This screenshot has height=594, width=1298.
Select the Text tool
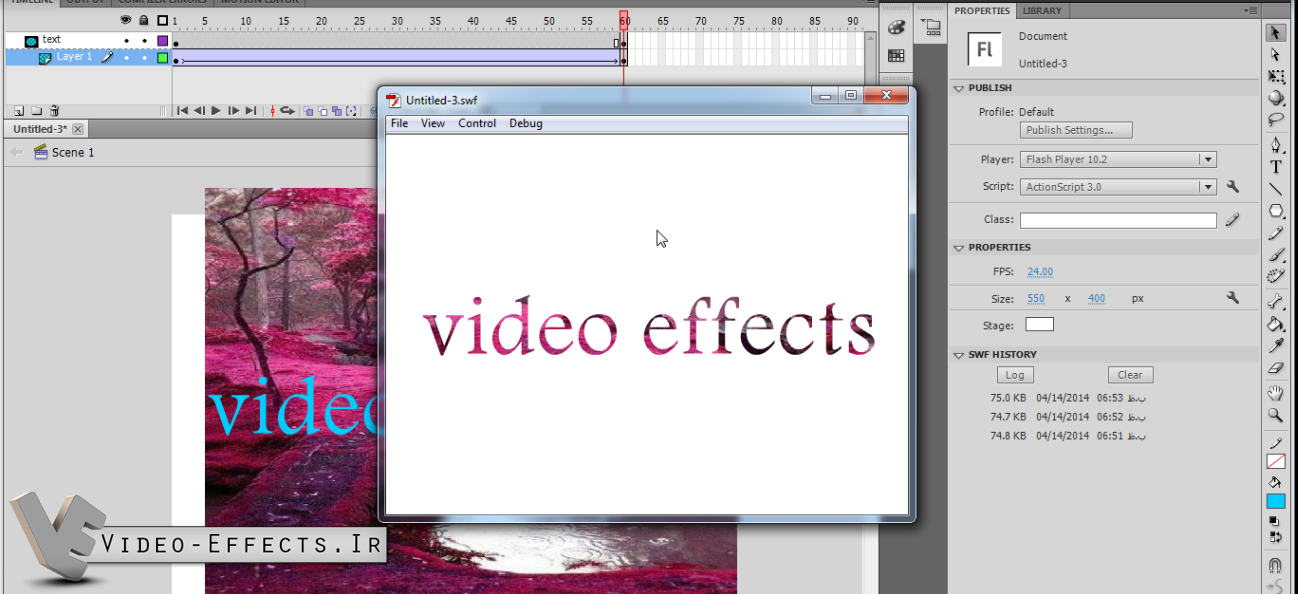click(1276, 167)
